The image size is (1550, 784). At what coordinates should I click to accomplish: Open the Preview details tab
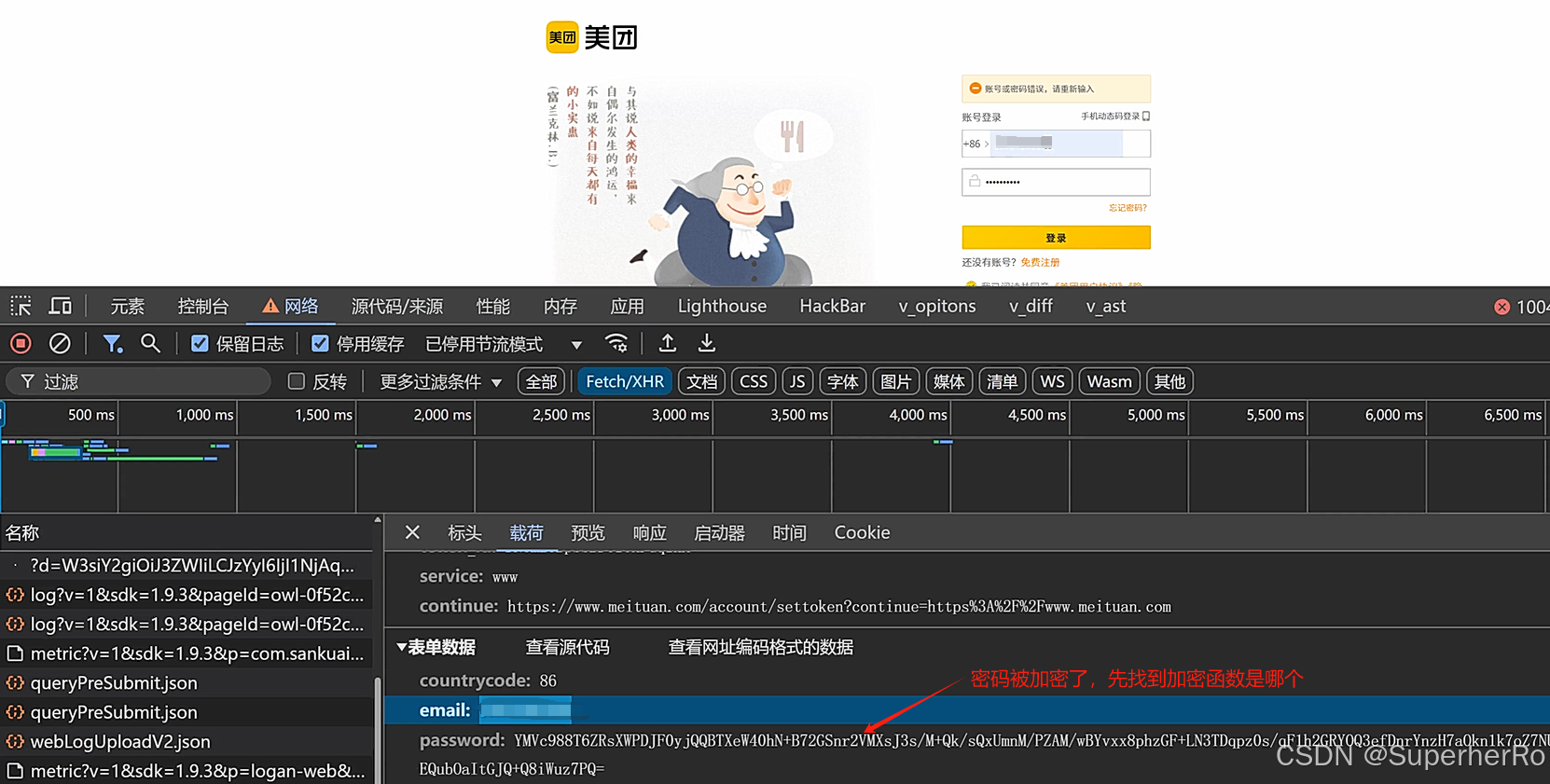pos(588,532)
